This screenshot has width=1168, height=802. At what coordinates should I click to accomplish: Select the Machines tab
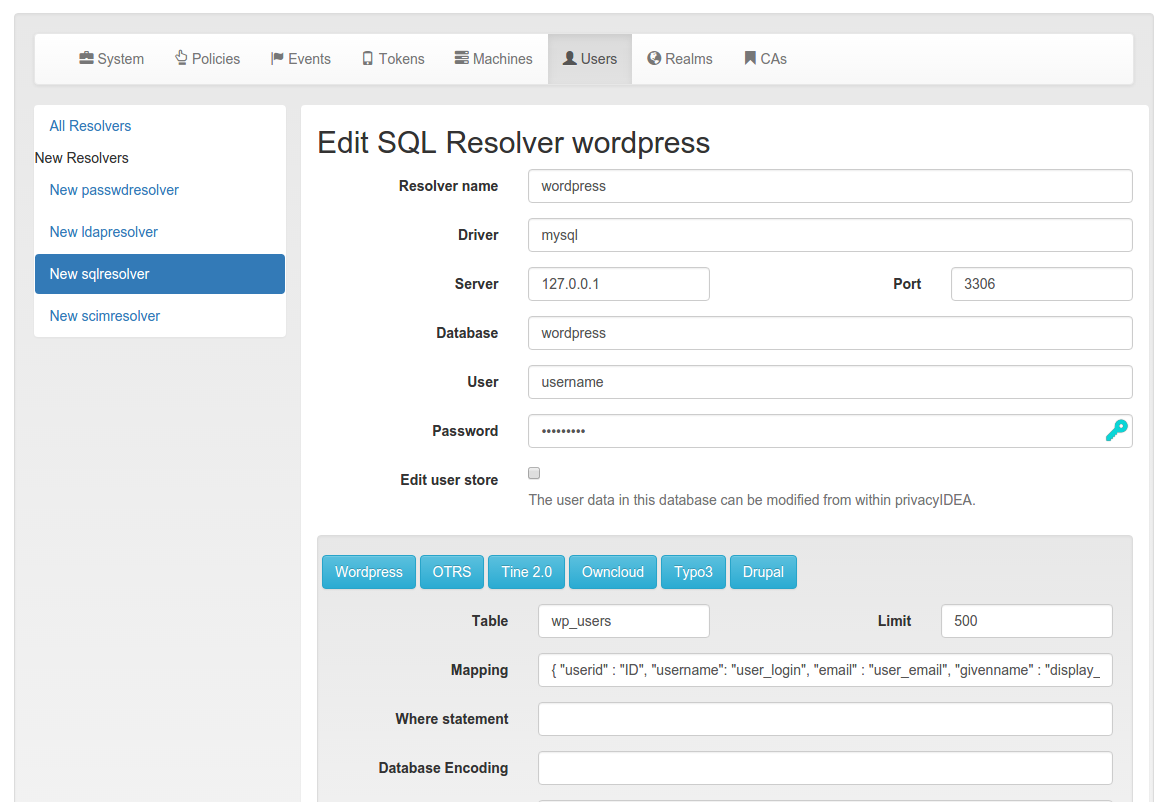[x=493, y=59]
